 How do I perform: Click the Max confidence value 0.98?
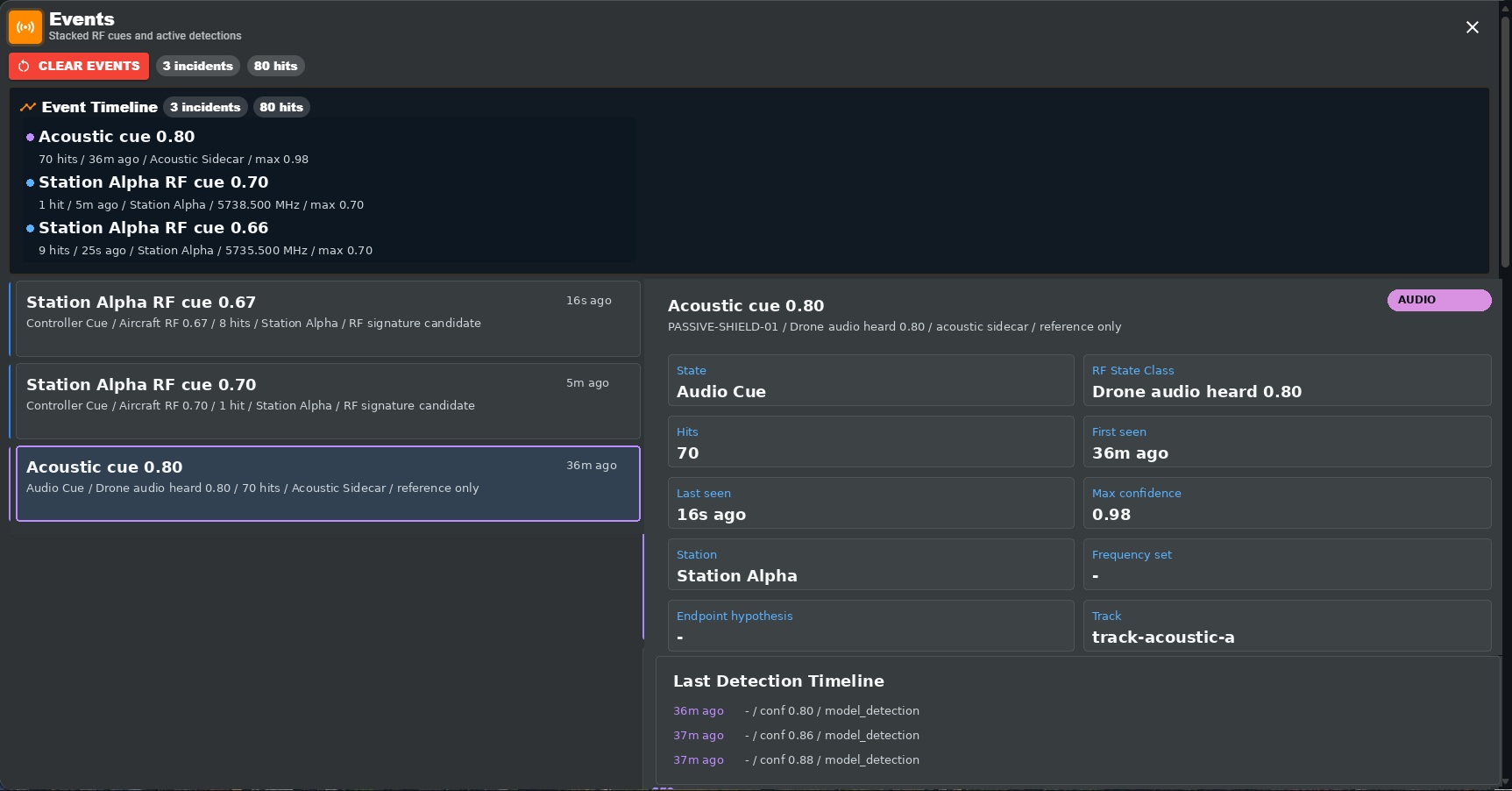(1111, 515)
